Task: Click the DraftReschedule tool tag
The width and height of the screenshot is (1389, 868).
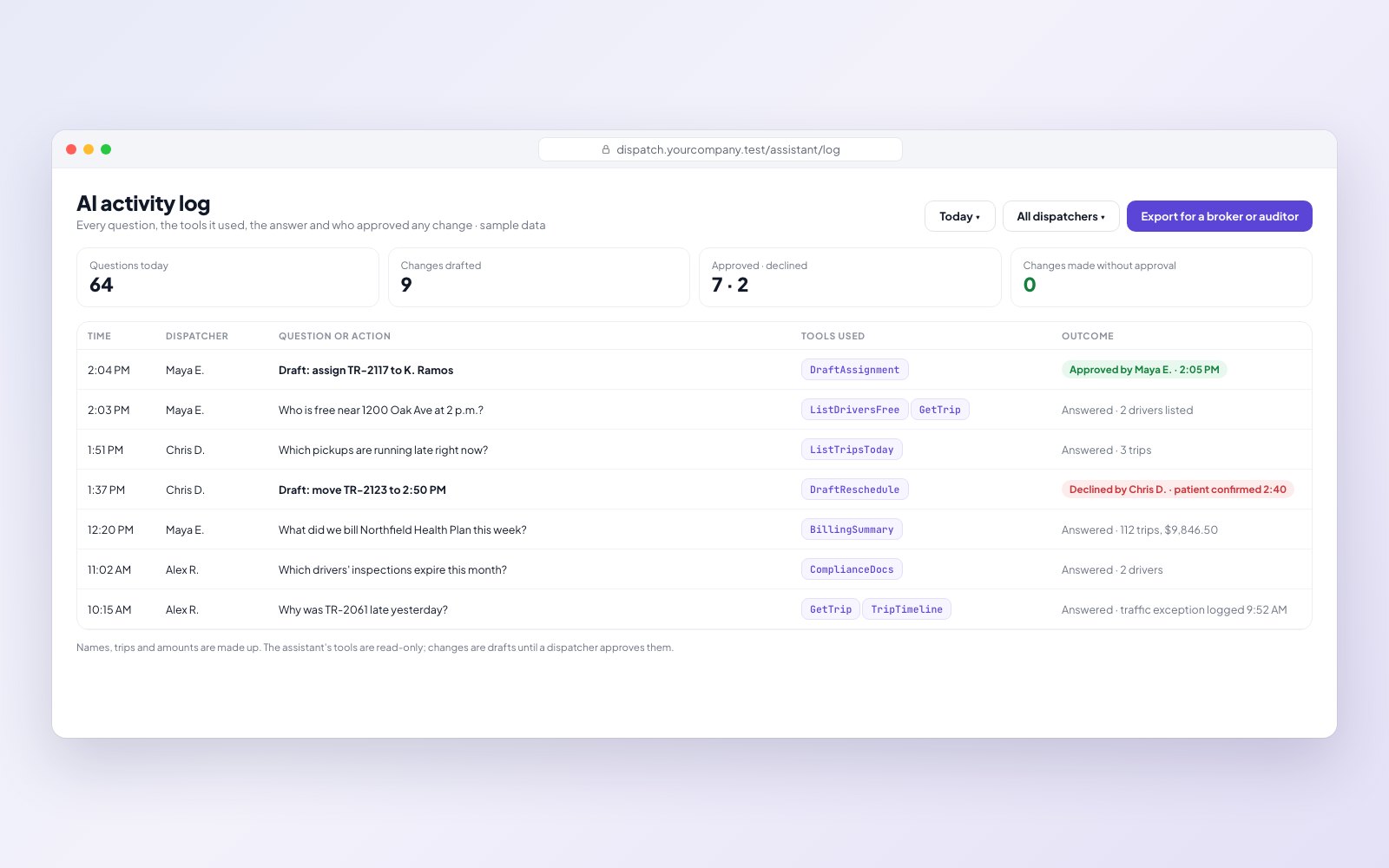Action: pos(855,490)
